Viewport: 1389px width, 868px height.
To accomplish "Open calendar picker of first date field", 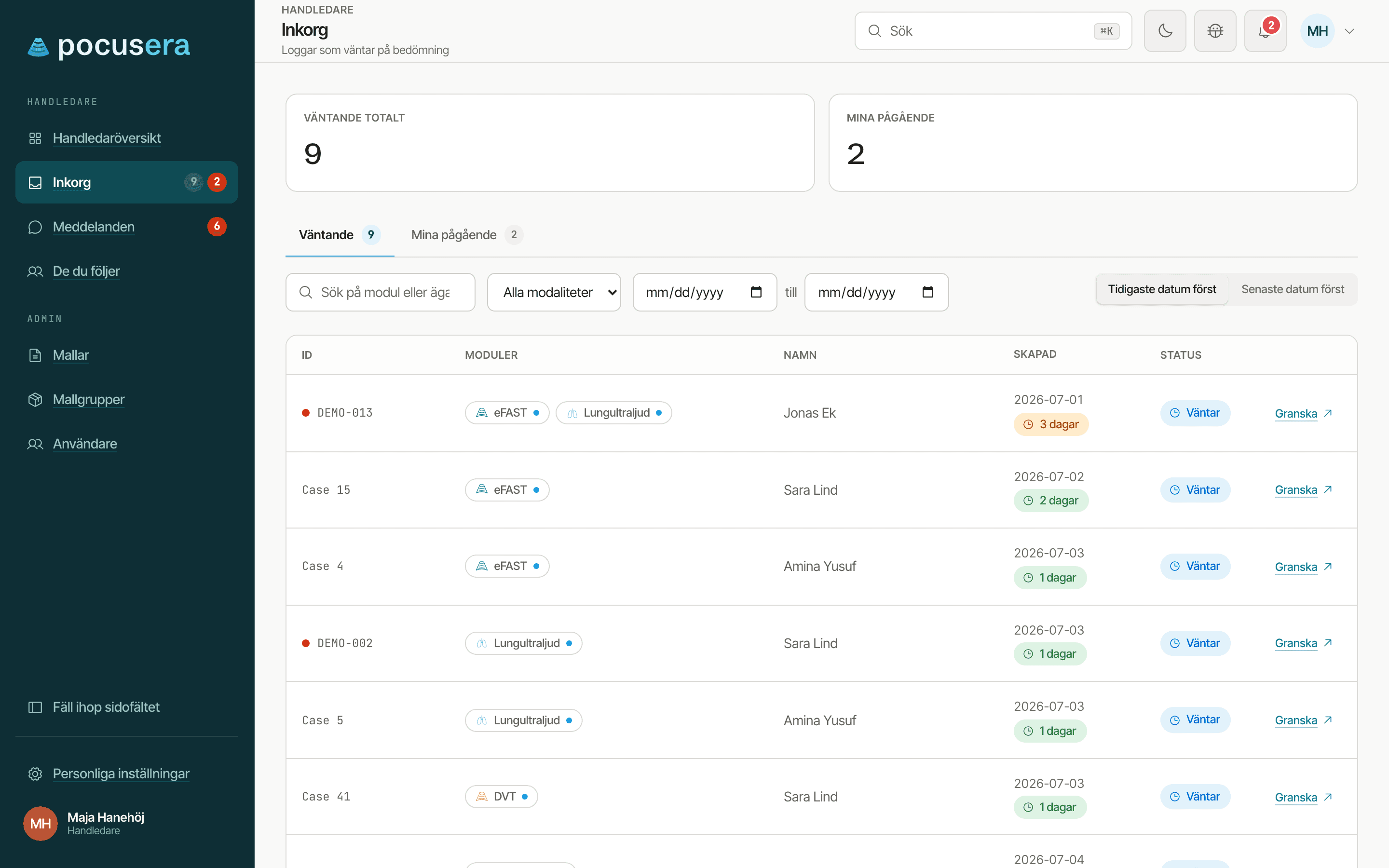I will click(x=756, y=292).
